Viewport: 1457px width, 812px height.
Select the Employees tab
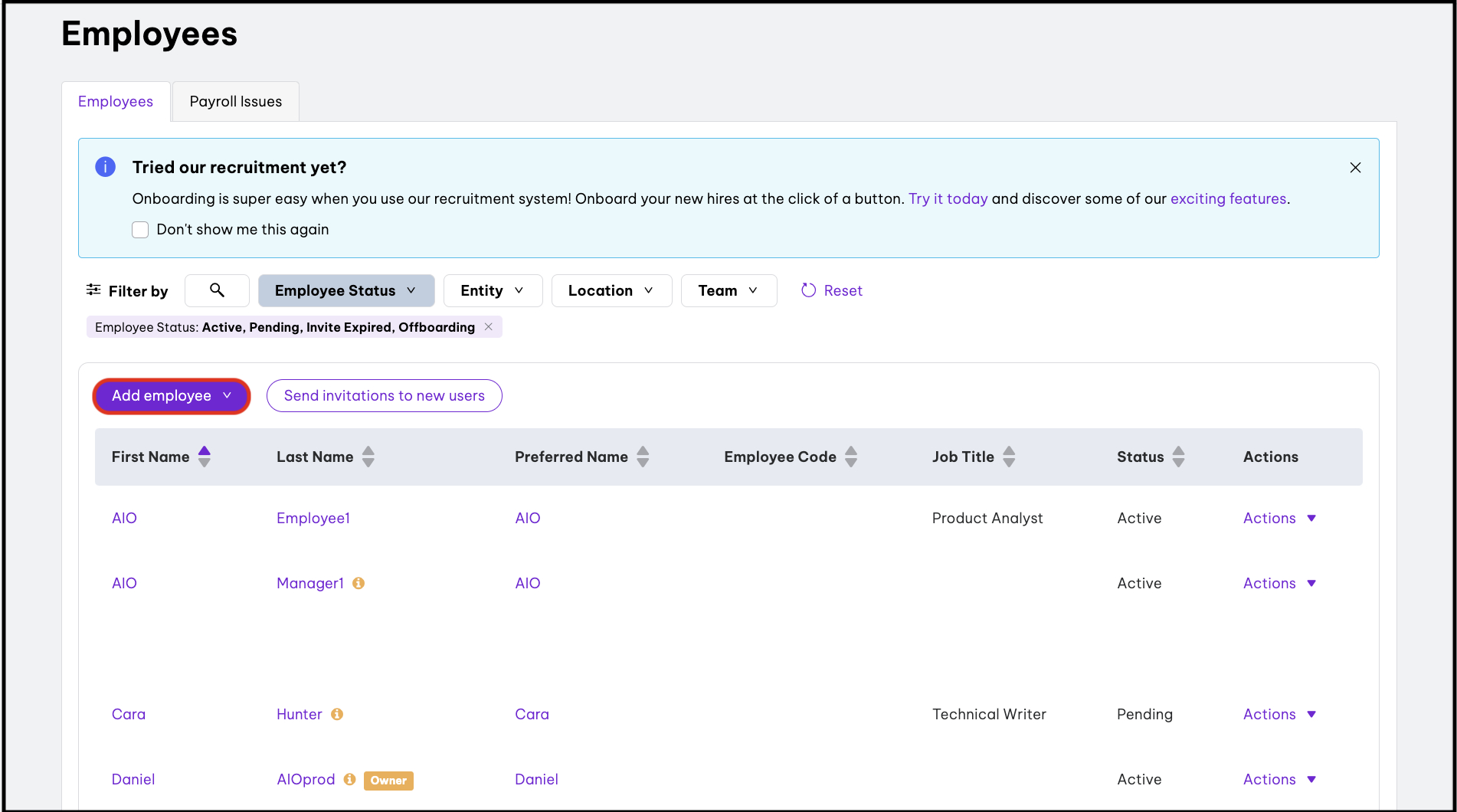click(x=116, y=102)
